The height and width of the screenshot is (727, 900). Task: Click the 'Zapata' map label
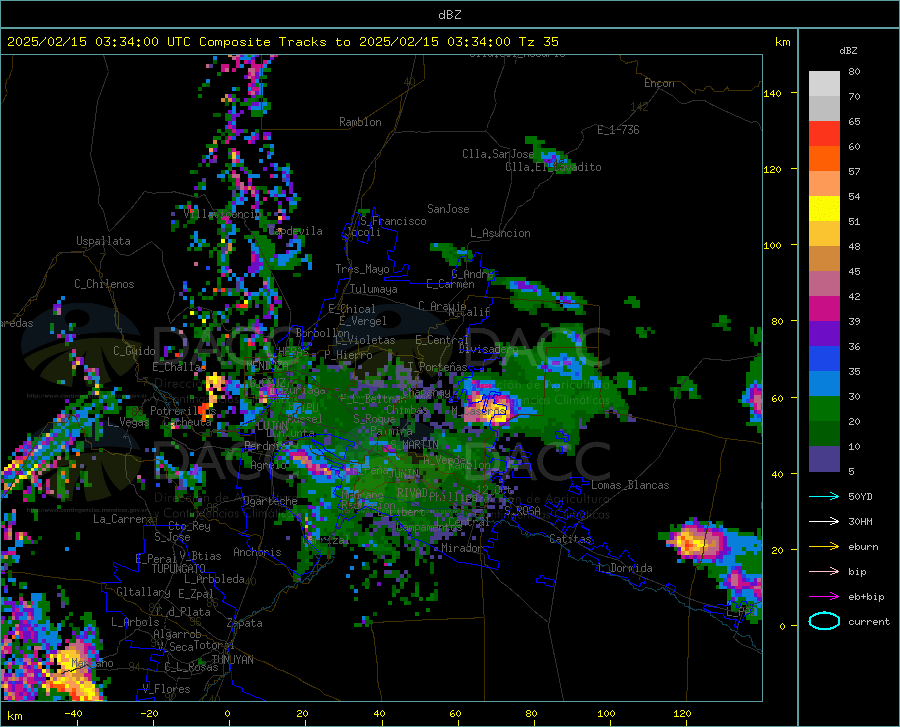[x=245, y=623]
